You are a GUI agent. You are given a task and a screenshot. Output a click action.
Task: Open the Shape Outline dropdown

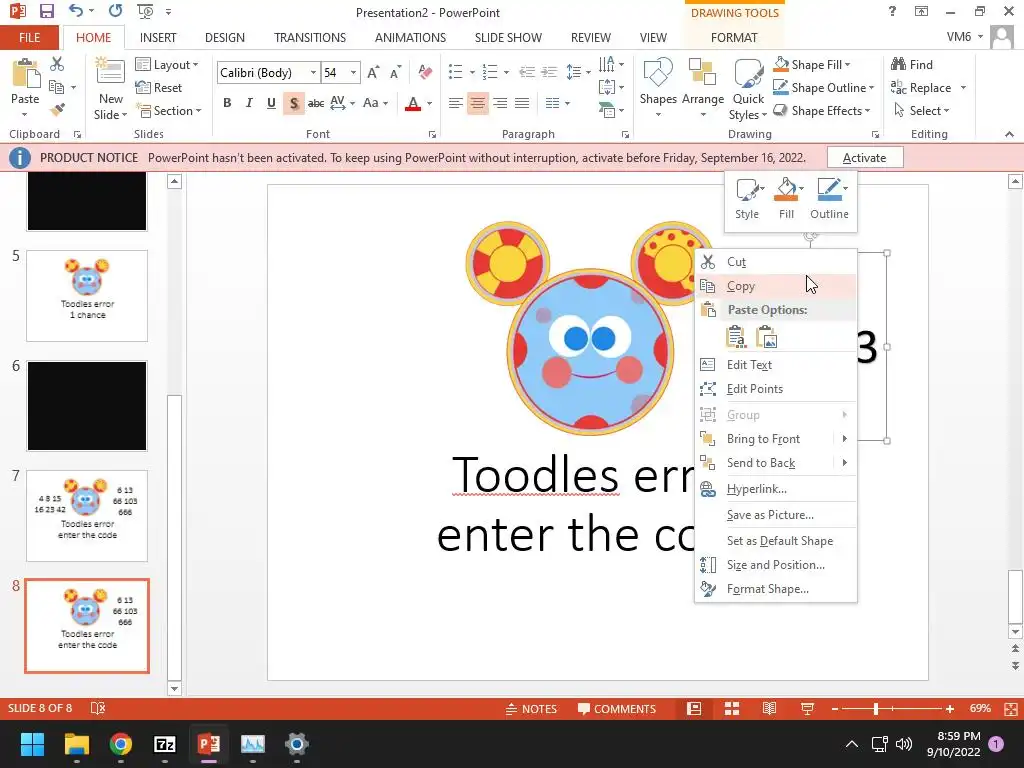pos(824,88)
